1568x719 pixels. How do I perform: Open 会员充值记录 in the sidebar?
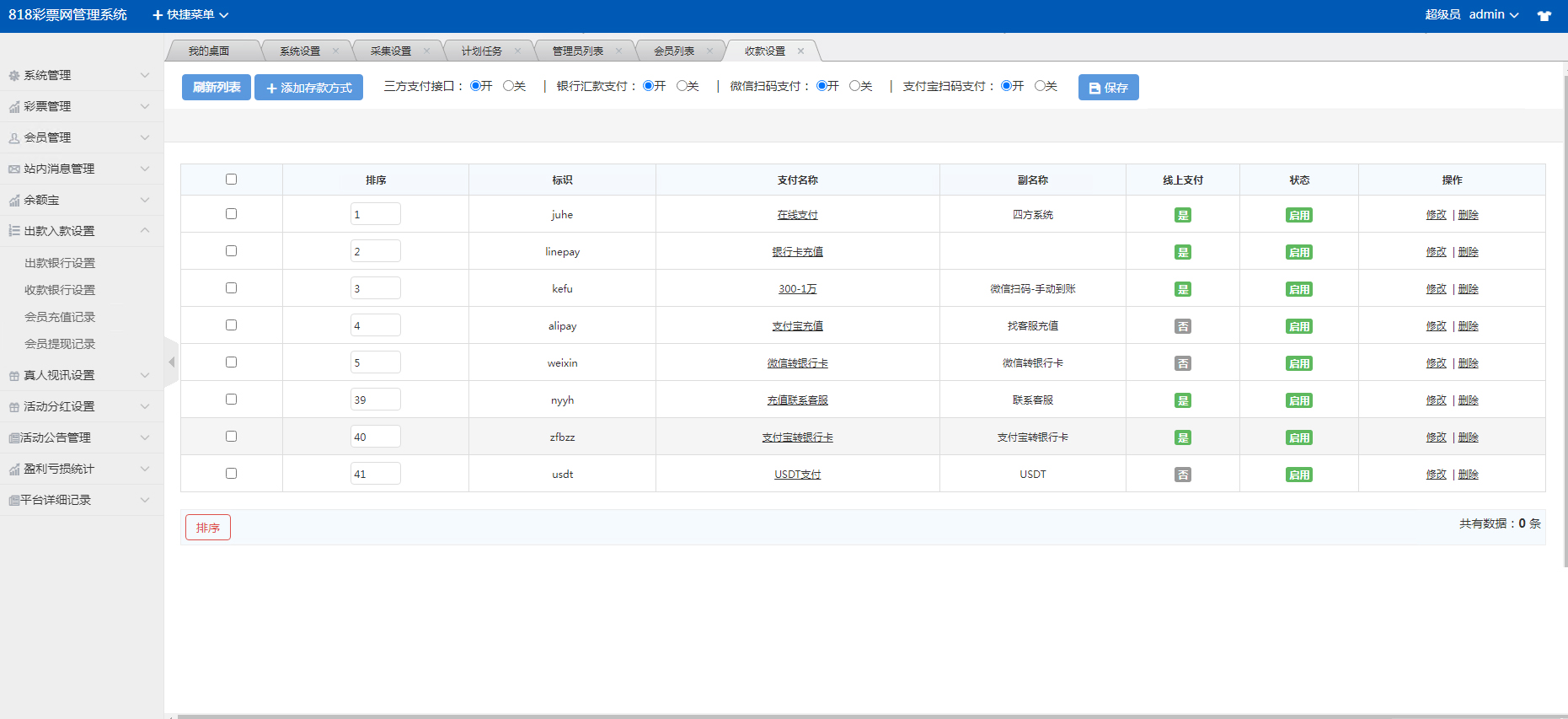[60, 317]
